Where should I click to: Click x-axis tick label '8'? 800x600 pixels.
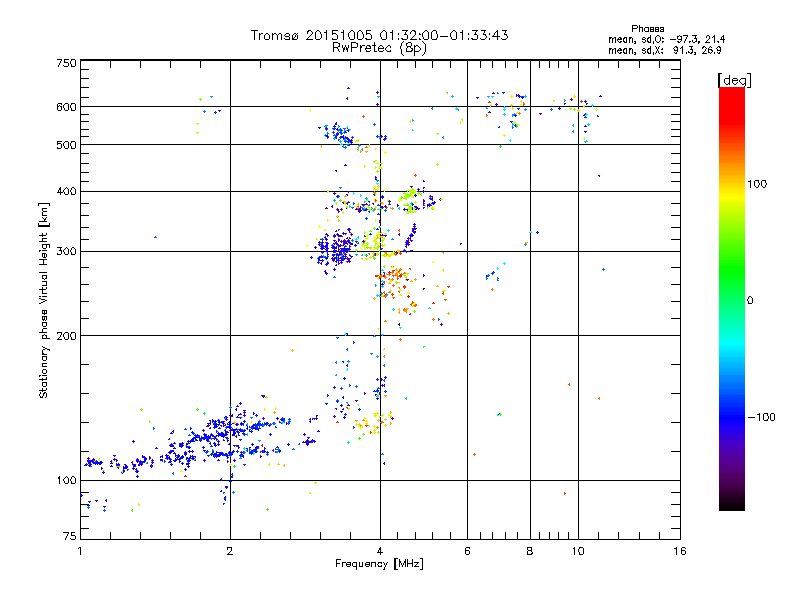530,551
